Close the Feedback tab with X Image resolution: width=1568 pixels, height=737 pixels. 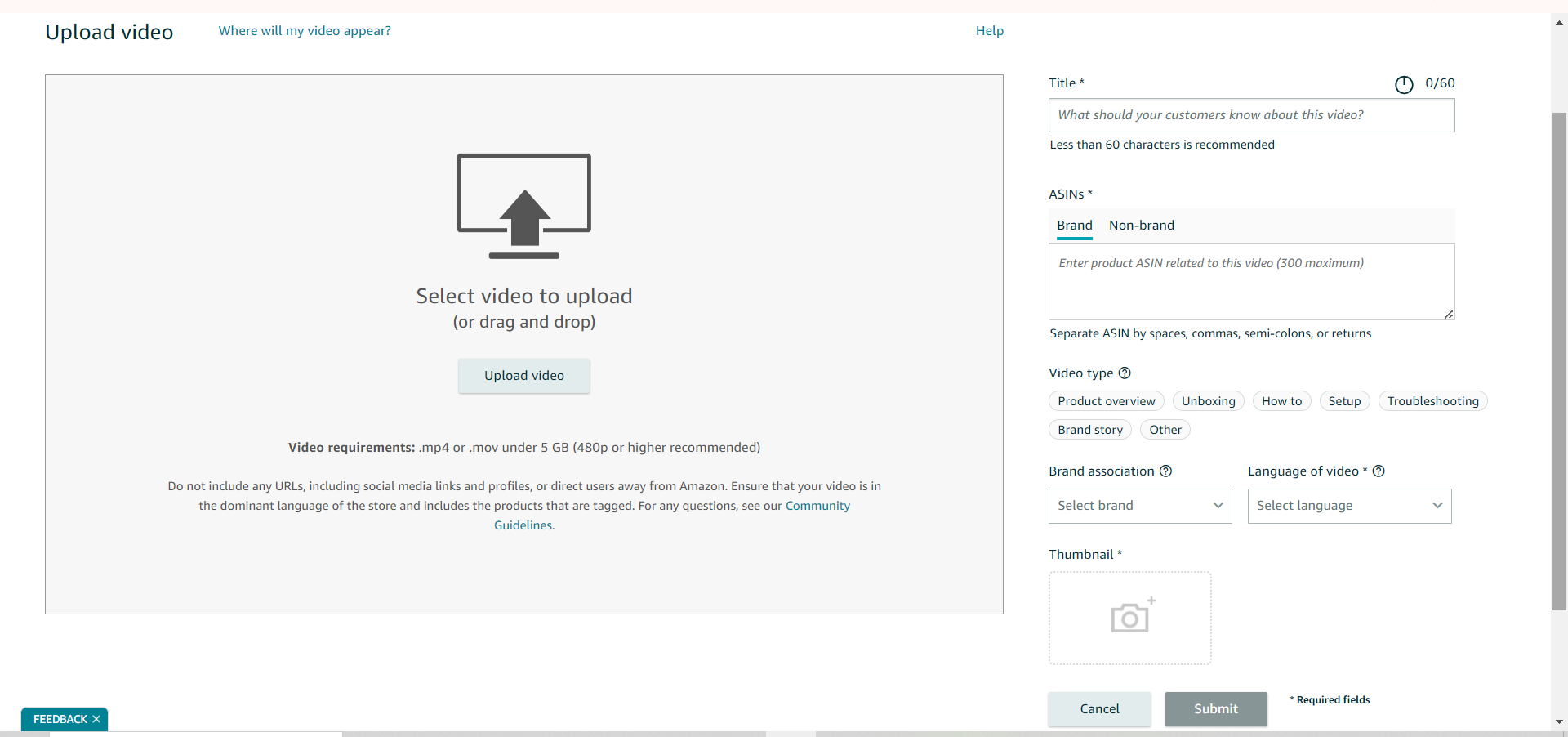click(x=96, y=719)
